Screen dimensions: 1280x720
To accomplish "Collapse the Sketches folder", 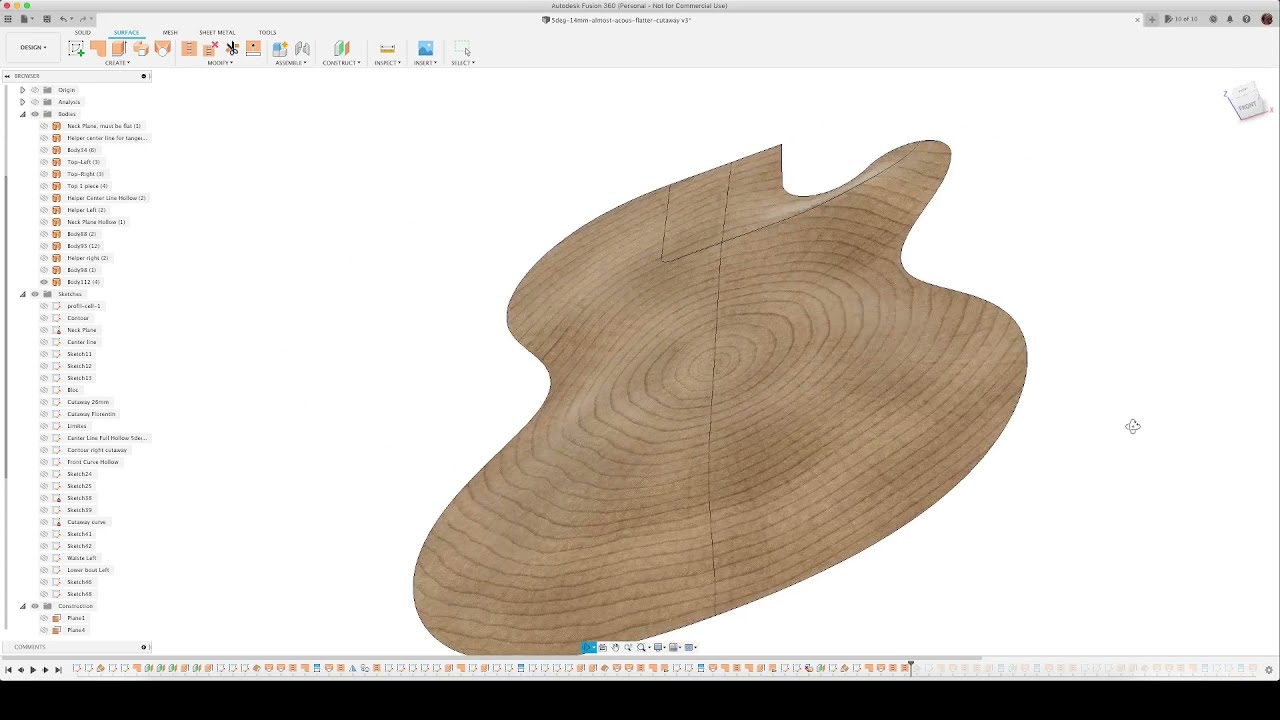I will click(x=23, y=294).
